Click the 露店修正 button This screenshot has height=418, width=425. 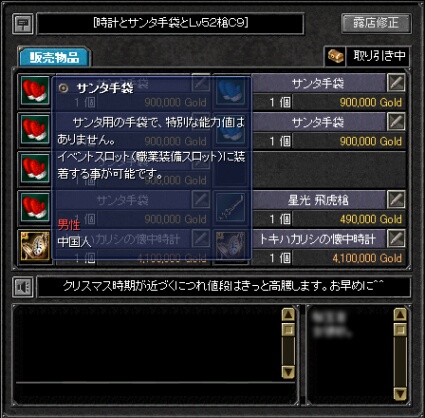[376, 23]
